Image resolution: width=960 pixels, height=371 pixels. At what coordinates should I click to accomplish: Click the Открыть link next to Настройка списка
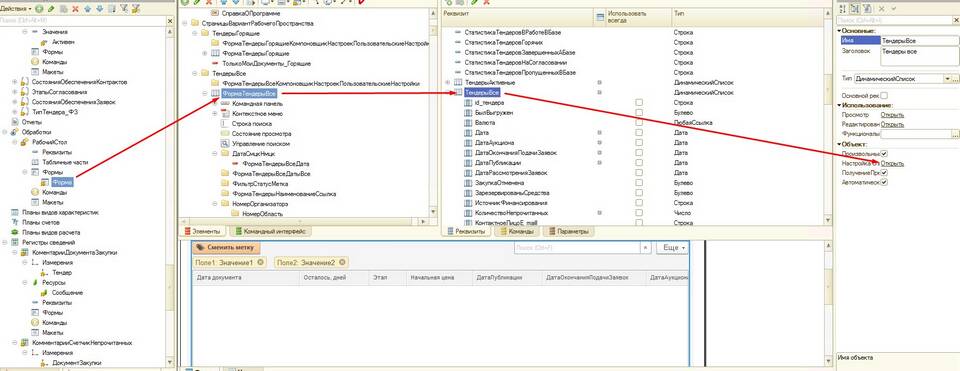tap(892, 163)
